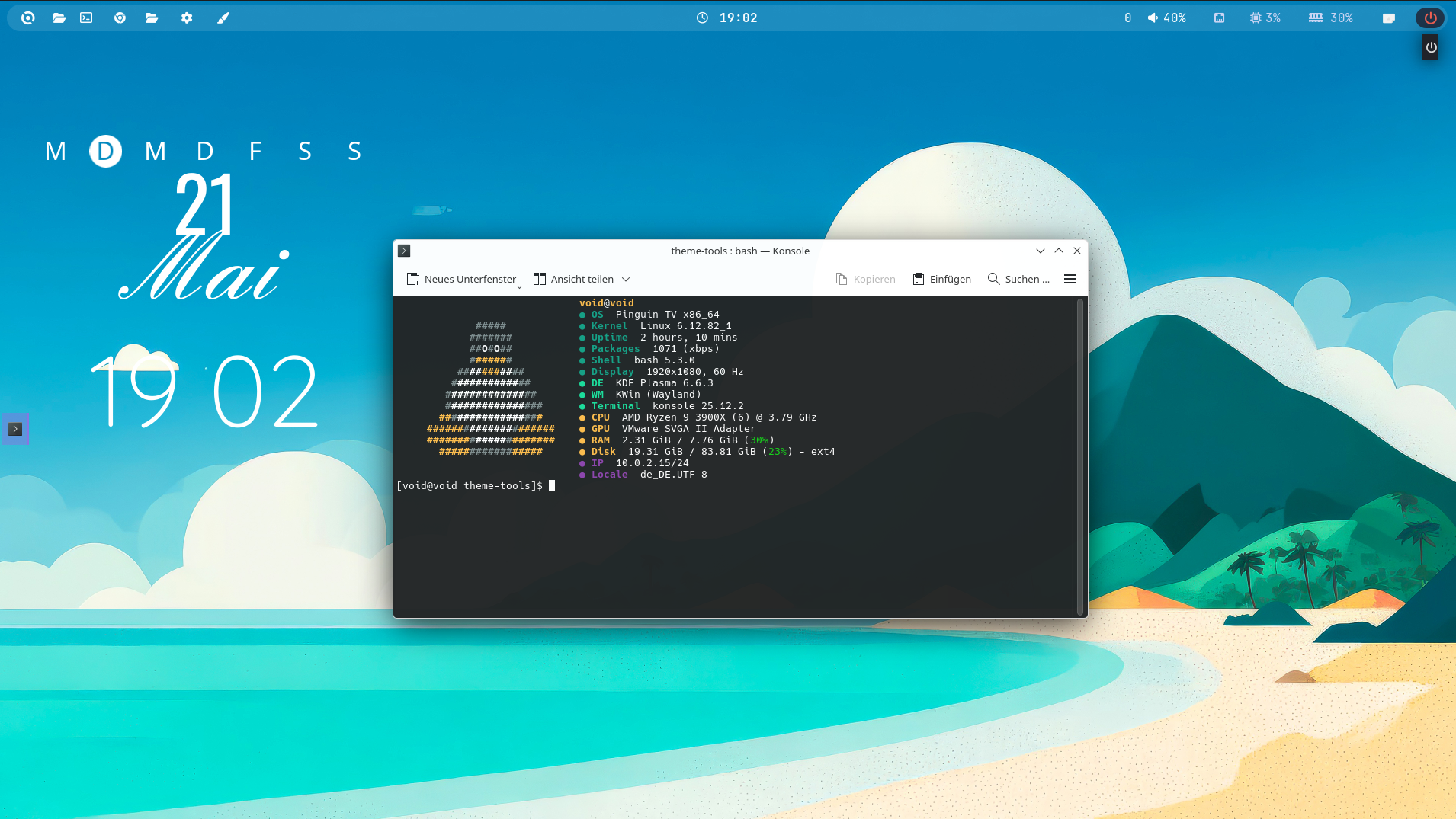This screenshot has width=1456, height=819.
Task: Expand the Ansicht teilen chevron
Action: (626, 280)
